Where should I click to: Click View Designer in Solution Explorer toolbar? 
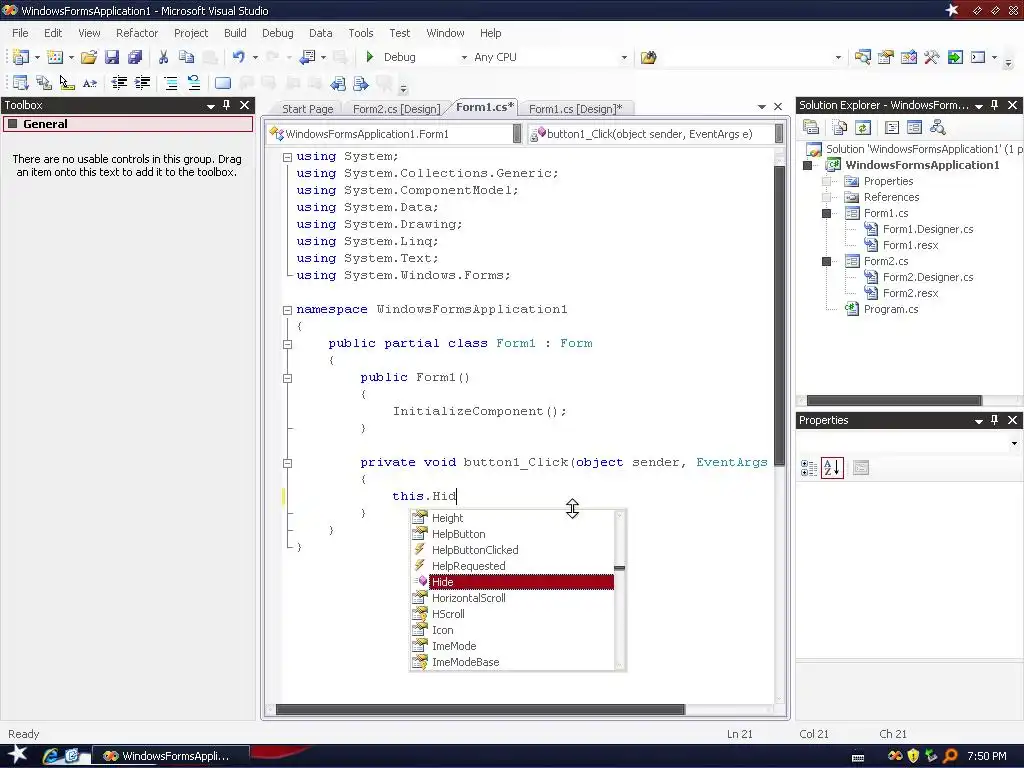tap(914, 127)
